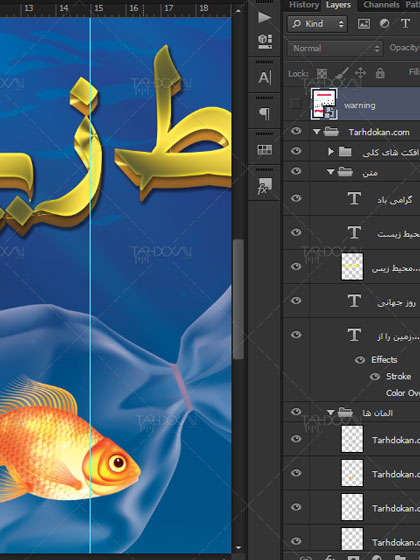Collapse the متن group arrow
Screen dimensions: 420x560
coord(330,172)
